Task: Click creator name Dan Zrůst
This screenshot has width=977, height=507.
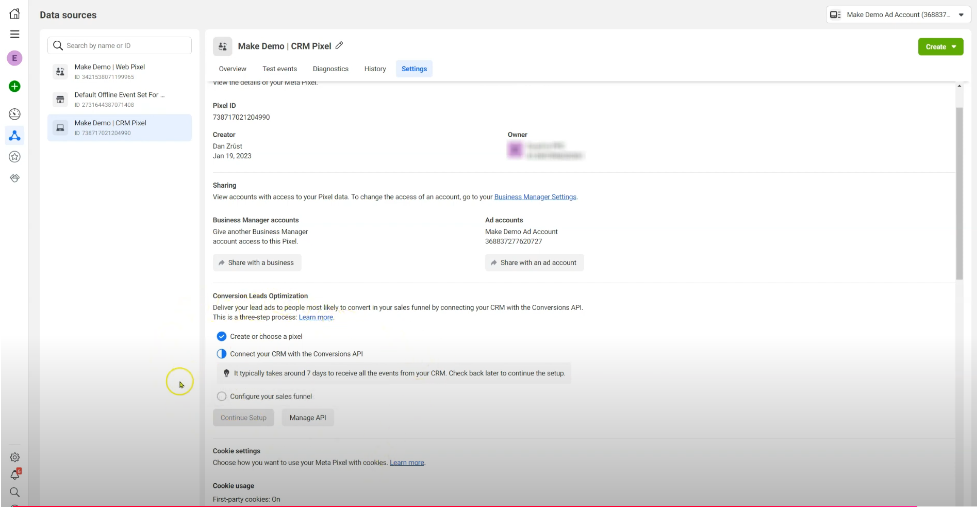Action: [227, 146]
